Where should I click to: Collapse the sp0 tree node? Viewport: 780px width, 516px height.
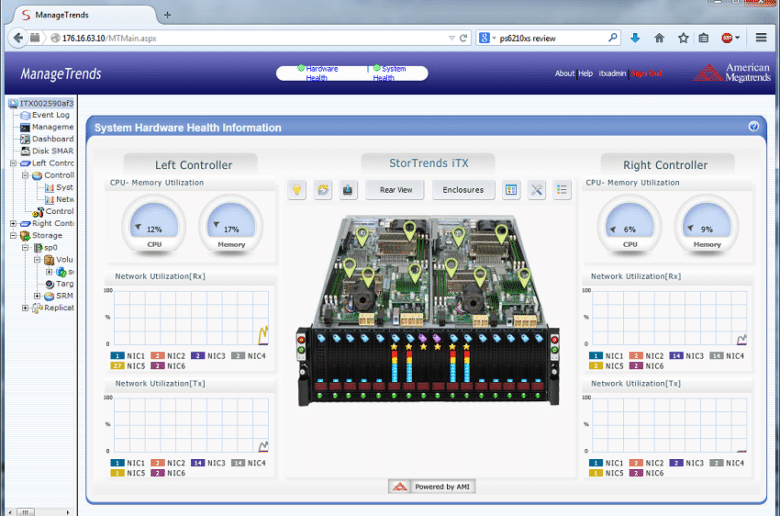[25, 247]
